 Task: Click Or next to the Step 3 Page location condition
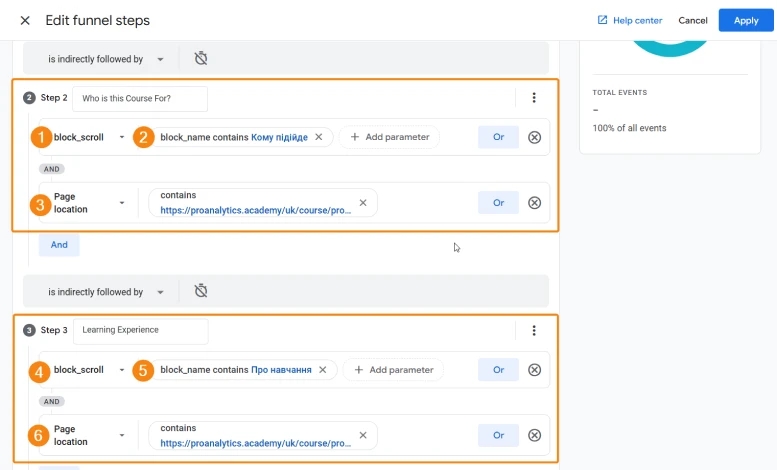click(498, 435)
